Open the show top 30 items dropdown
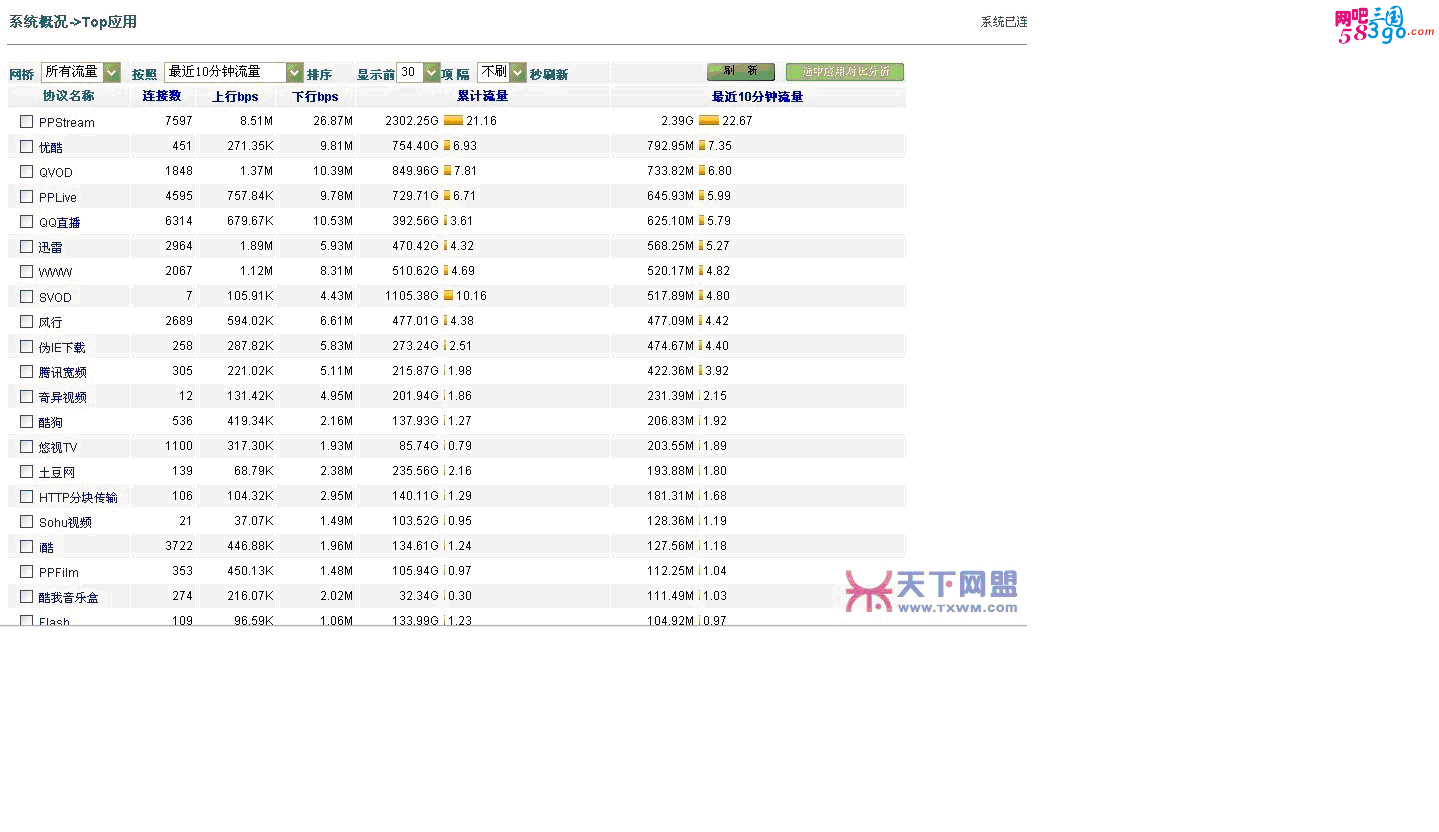This screenshot has height=832, width=1439. click(418, 72)
